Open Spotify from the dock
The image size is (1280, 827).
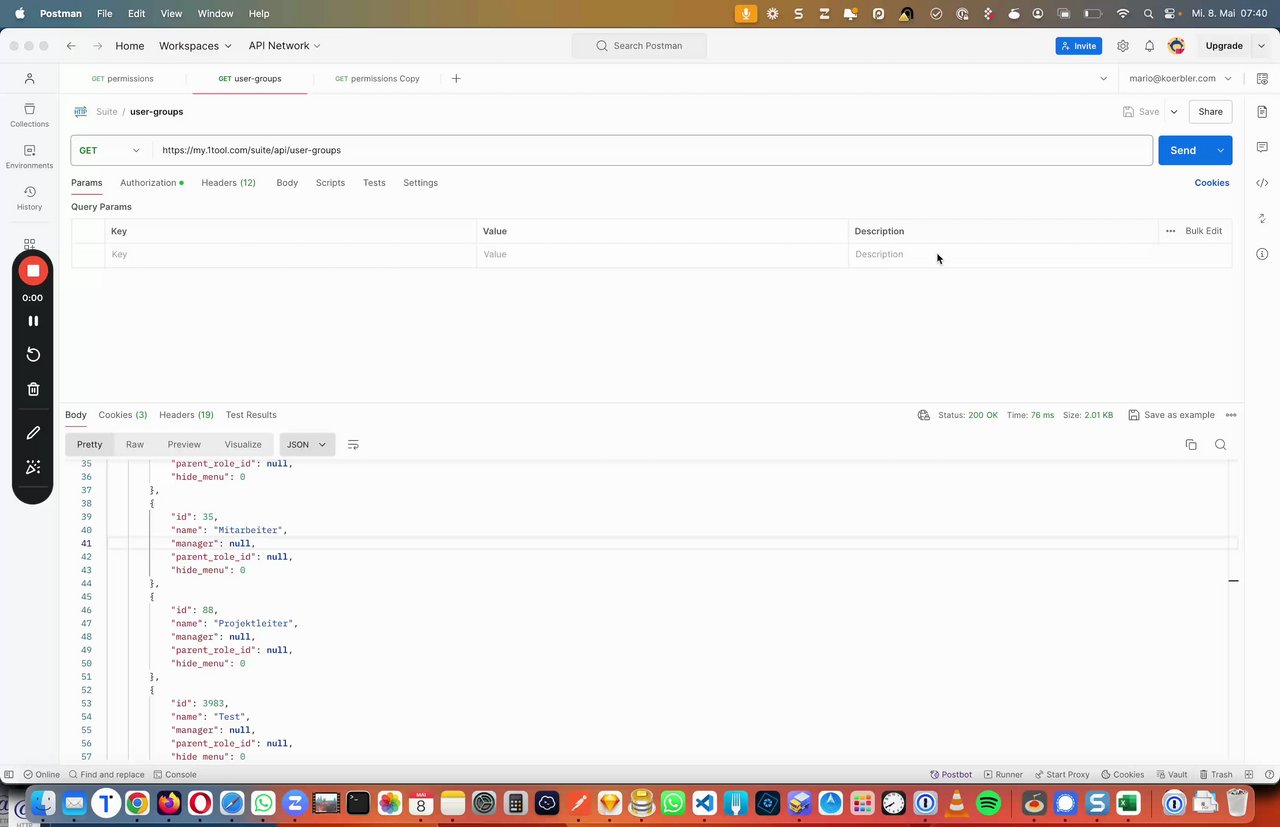(988, 803)
